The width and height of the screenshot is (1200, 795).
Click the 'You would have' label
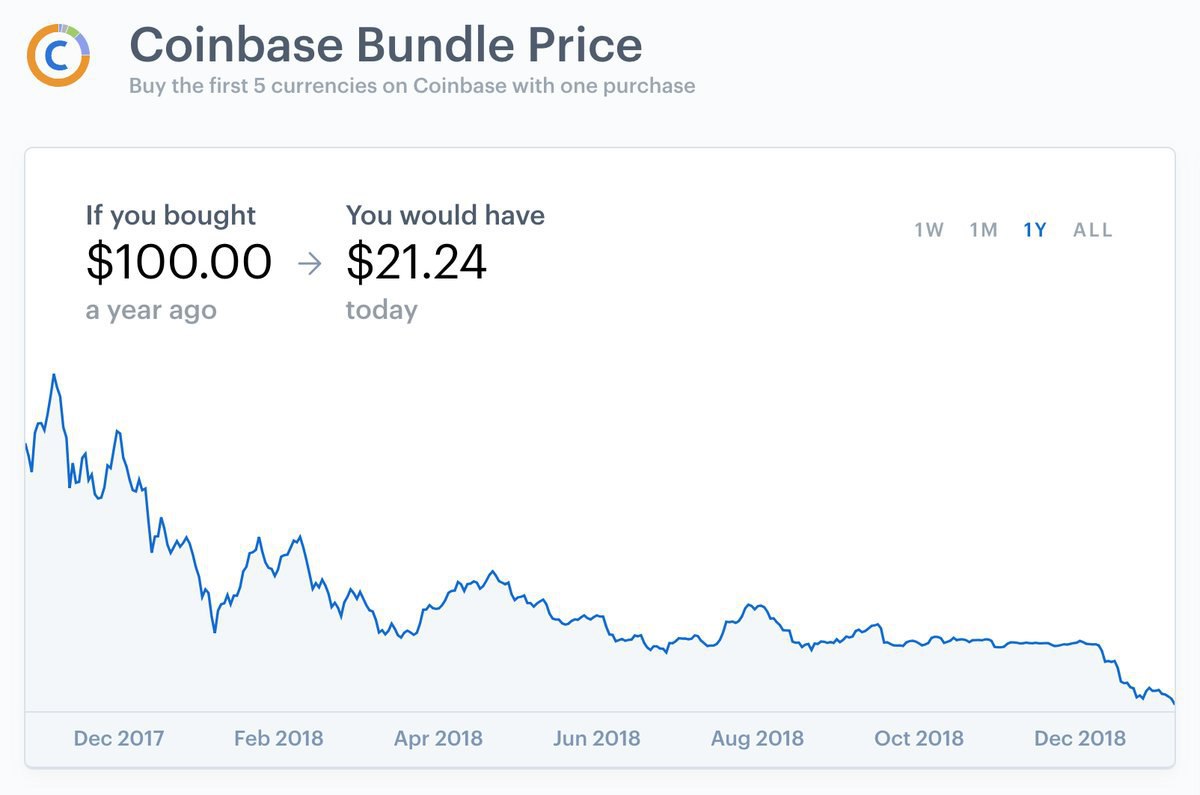tap(445, 215)
